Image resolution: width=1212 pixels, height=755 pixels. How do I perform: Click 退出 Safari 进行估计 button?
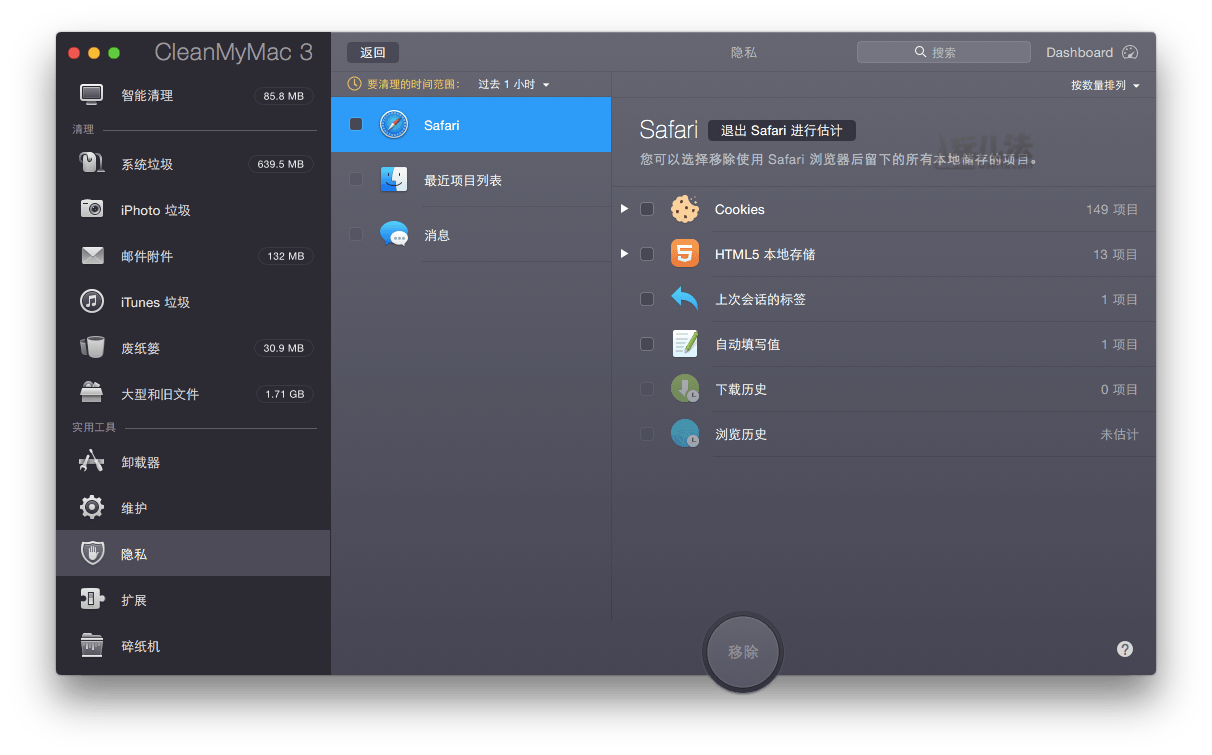782,130
